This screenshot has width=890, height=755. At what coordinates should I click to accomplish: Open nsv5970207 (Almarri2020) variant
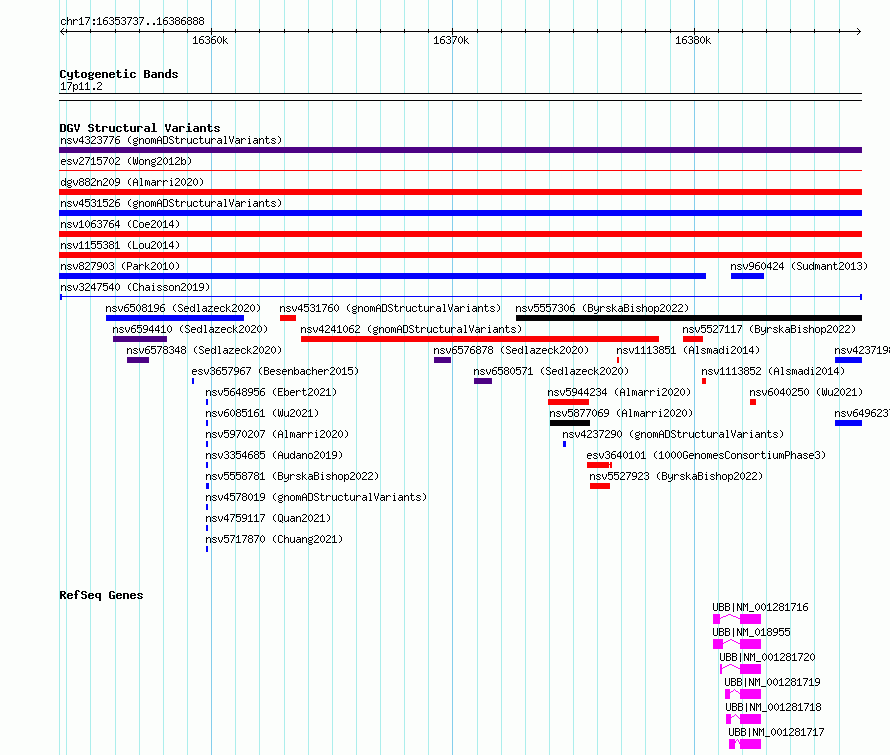click(277, 434)
